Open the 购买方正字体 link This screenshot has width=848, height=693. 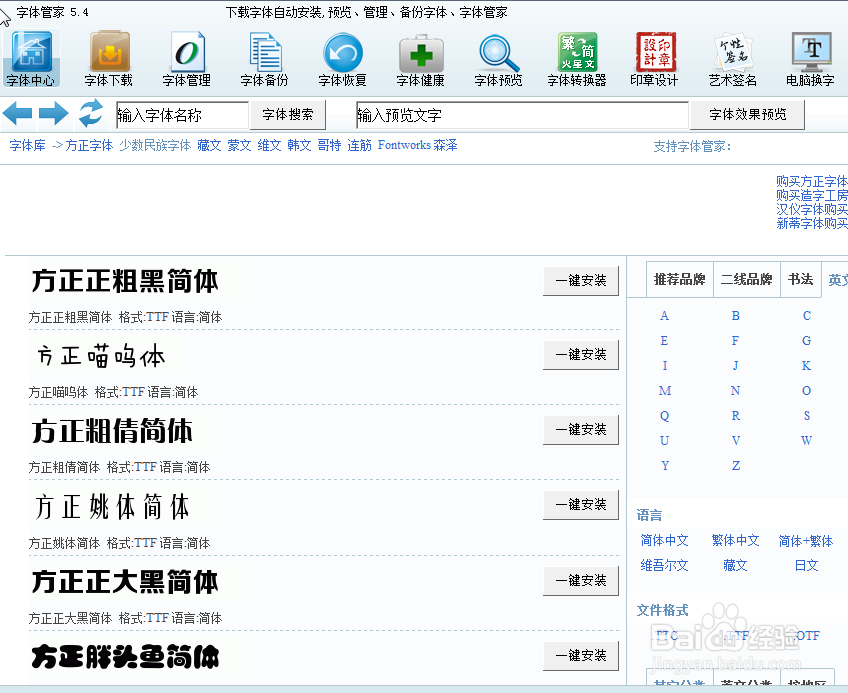(x=812, y=181)
